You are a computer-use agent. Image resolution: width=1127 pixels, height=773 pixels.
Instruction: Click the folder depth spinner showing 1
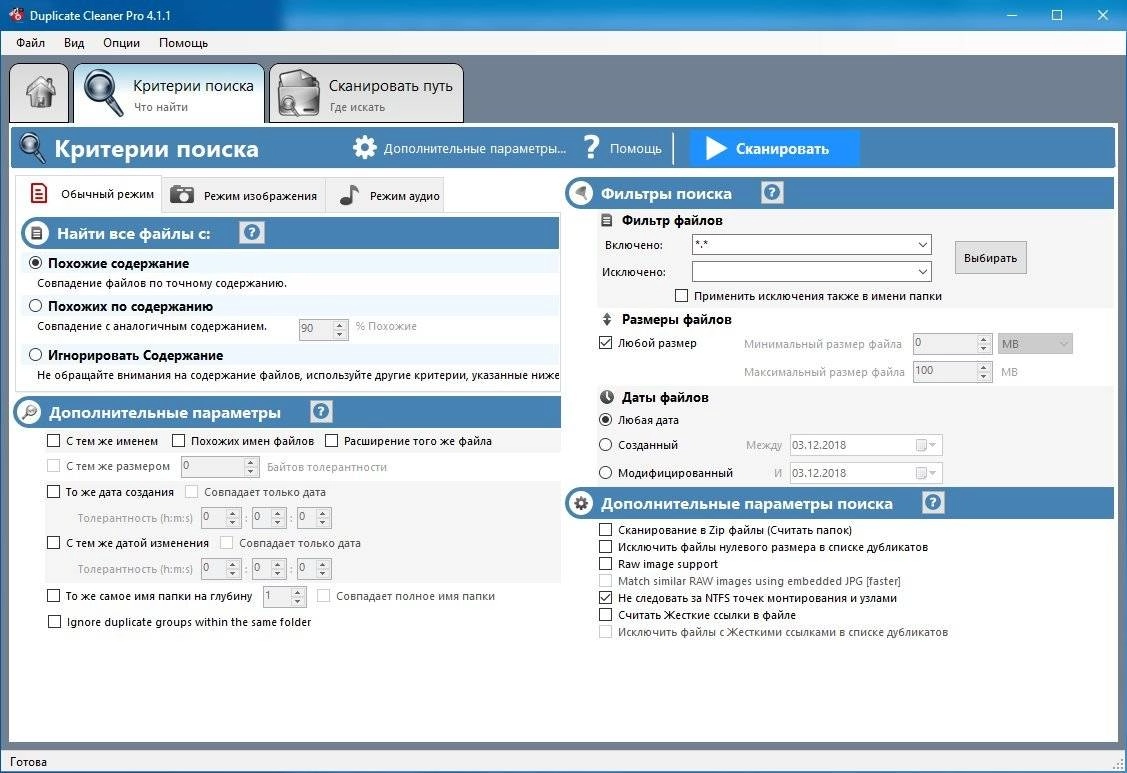click(x=285, y=596)
